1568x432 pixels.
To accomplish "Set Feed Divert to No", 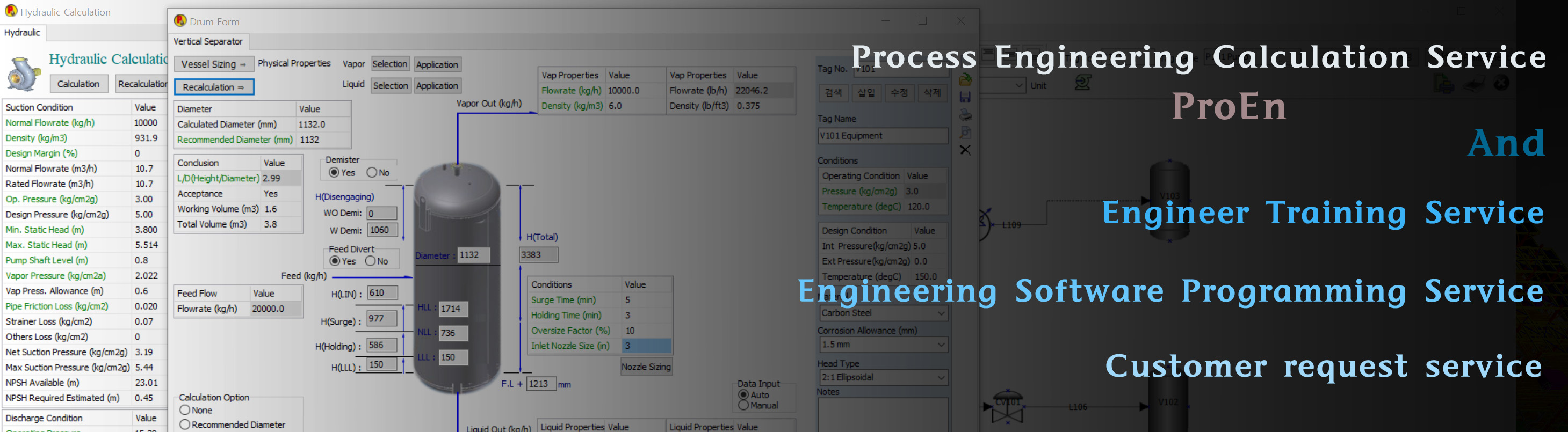I will coord(370,262).
